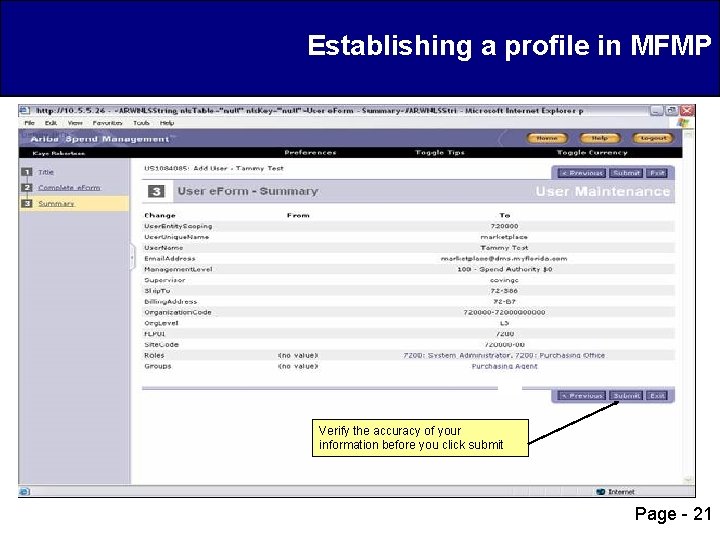The image size is (720, 540).
Task: Click the top Previous button
Action: pyautogui.click(x=582, y=173)
